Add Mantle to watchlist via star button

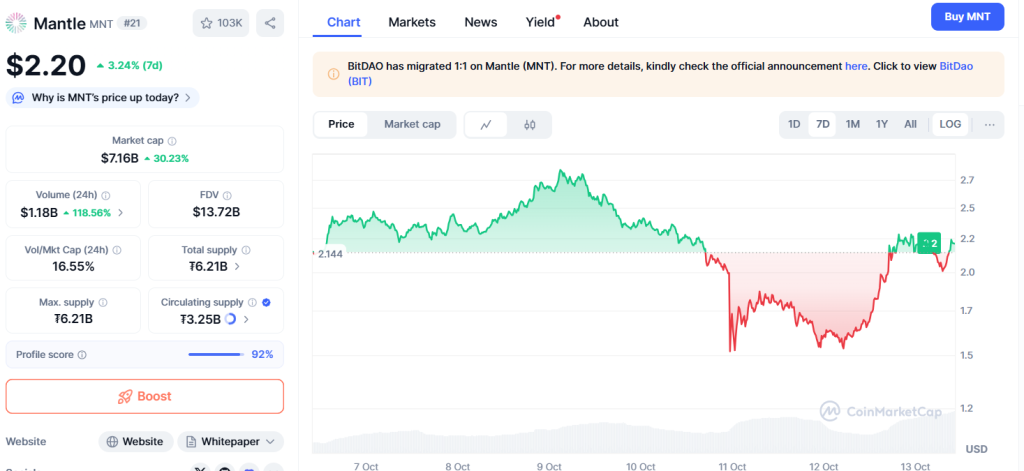[x=220, y=22]
